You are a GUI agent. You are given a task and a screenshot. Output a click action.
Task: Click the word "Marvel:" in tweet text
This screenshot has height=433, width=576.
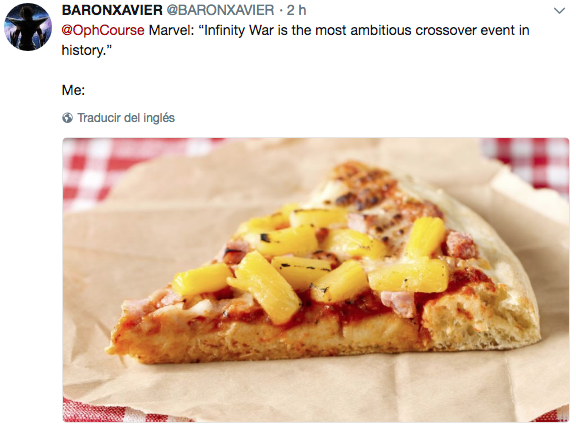point(171,30)
